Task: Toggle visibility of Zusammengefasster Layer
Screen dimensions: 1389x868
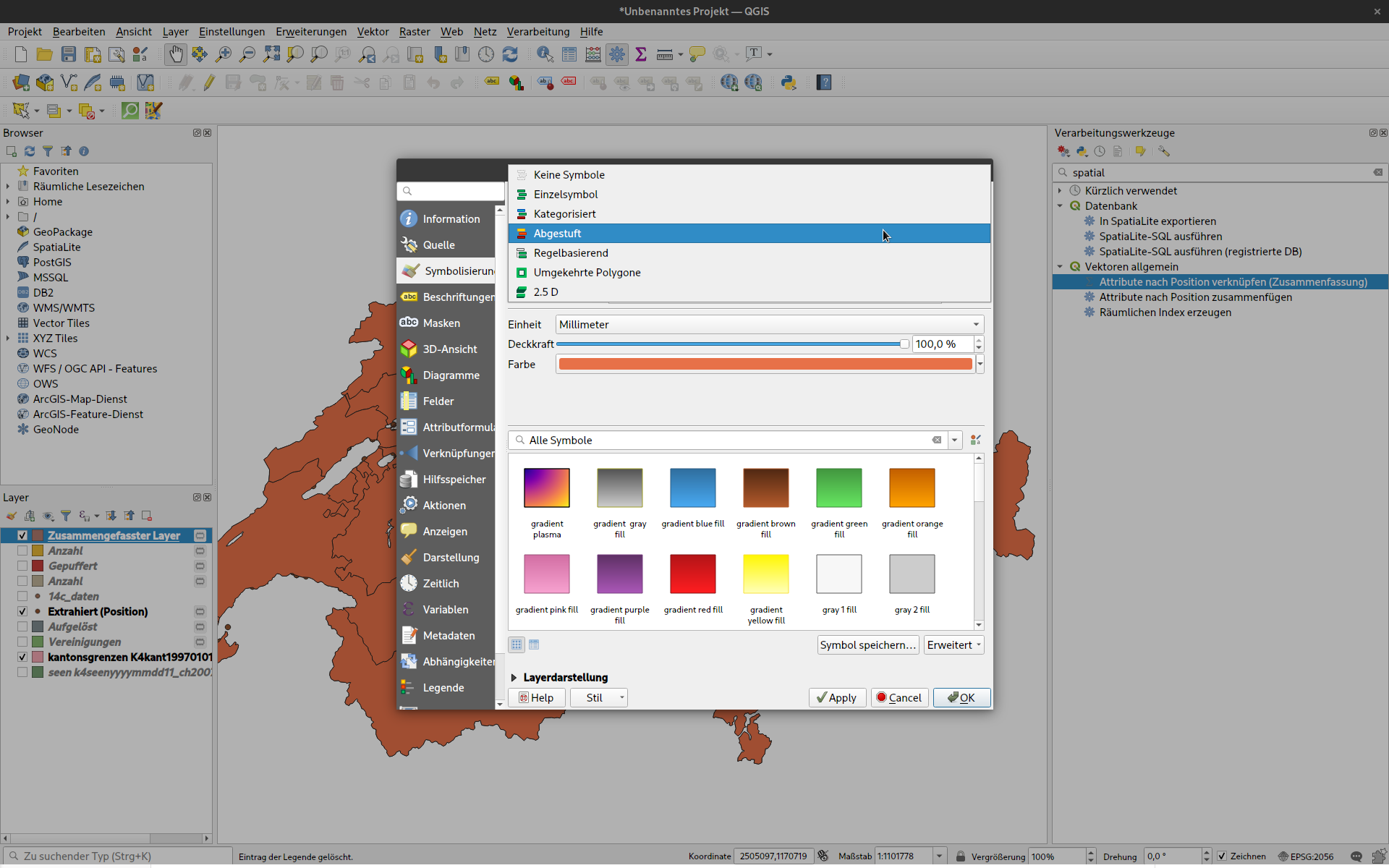Action: [22, 536]
